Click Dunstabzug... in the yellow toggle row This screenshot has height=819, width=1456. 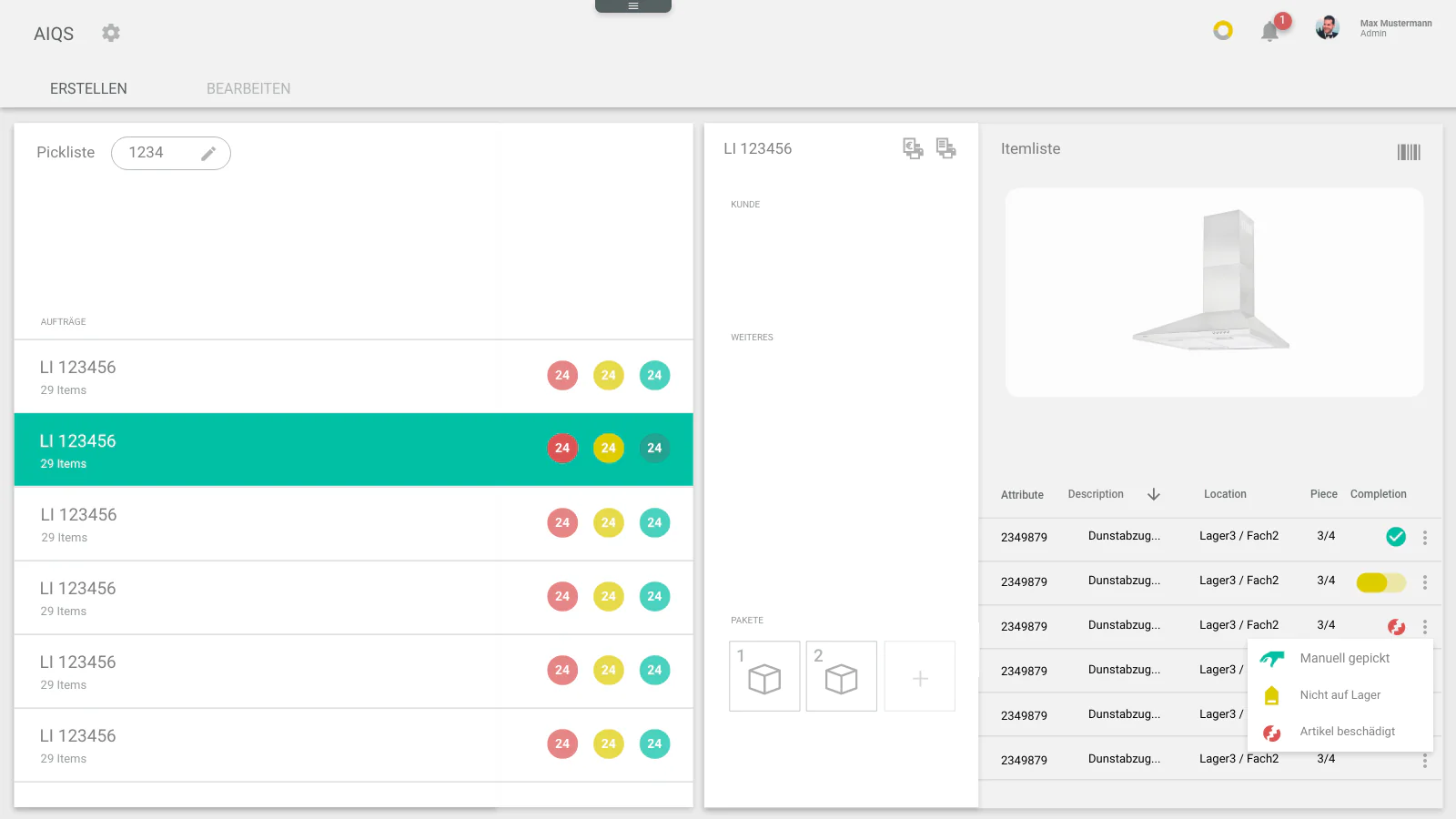point(1124,581)
